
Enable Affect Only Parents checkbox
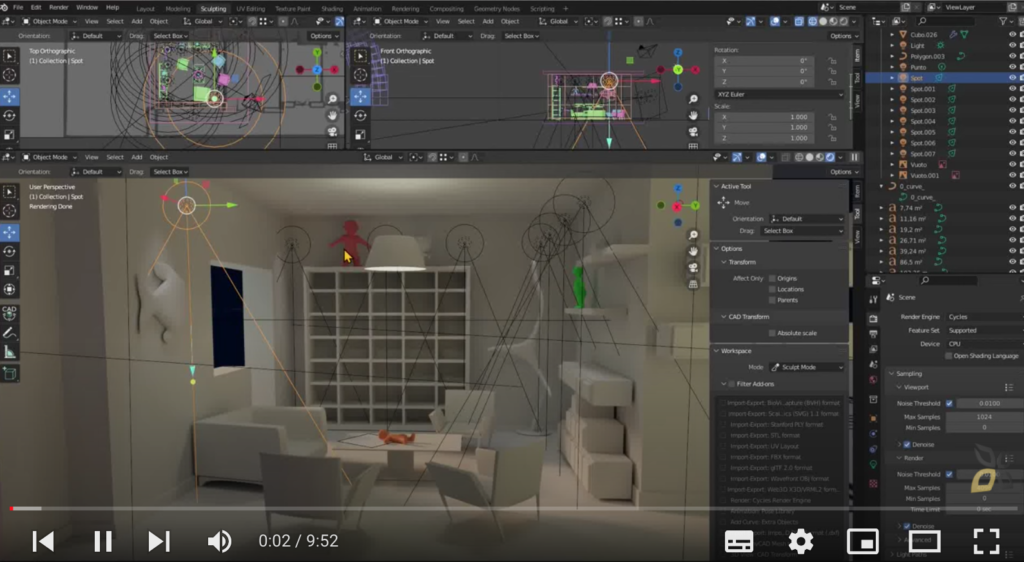click(x=772, y=300)
